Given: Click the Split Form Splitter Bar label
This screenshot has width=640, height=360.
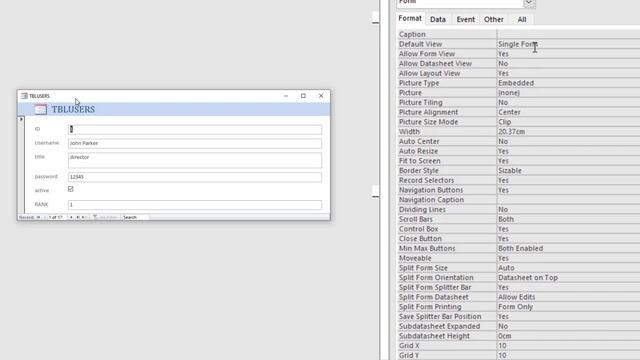Looking at the screenshot, I should 435,287.
